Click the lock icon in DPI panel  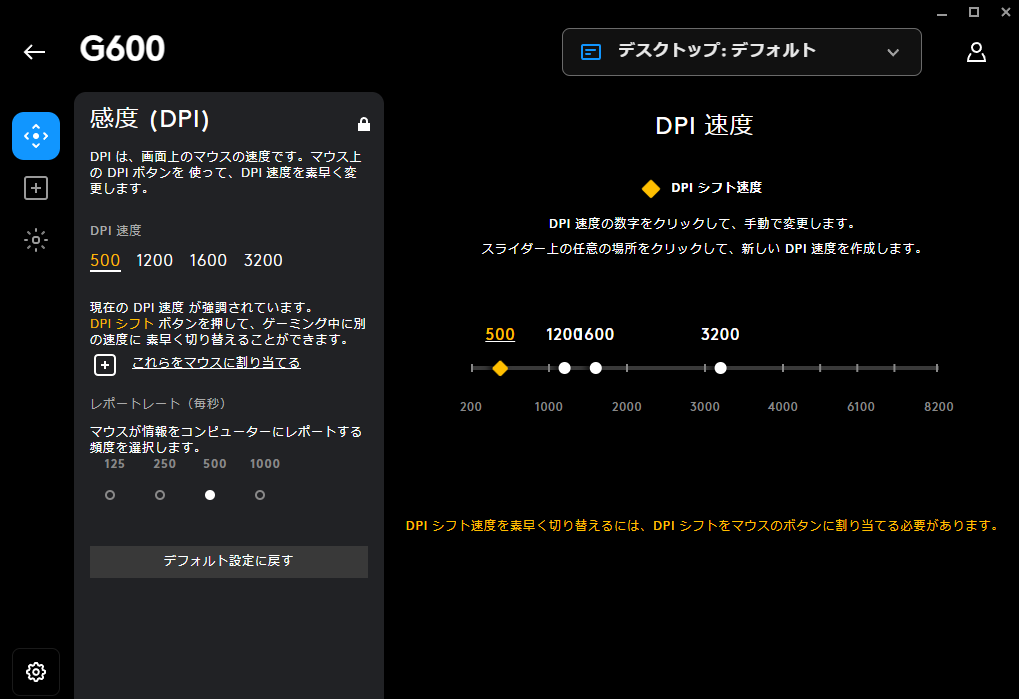364,124
